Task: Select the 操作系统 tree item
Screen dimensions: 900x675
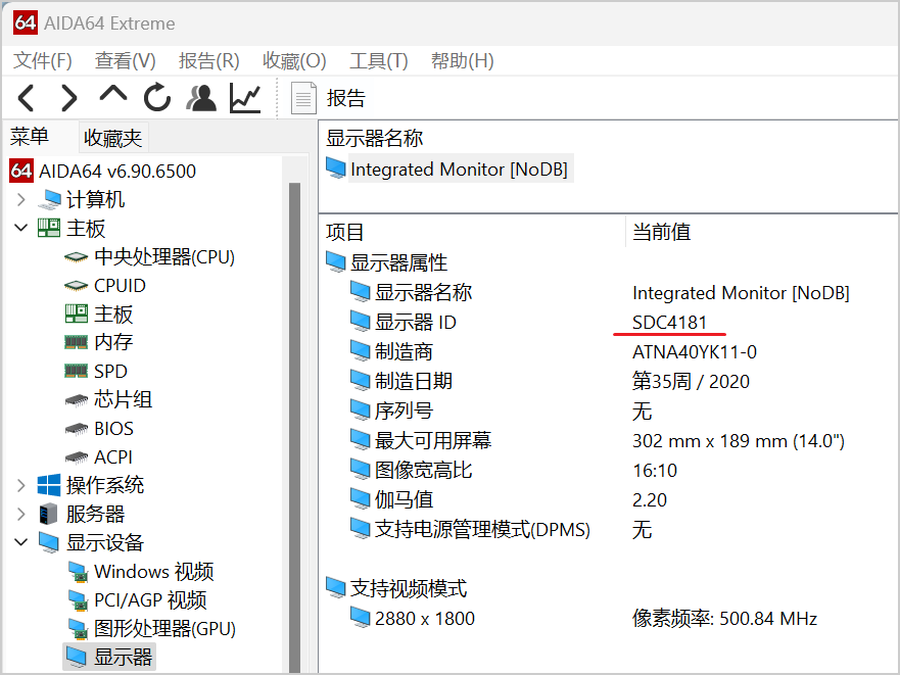Action: pos(105,485)
